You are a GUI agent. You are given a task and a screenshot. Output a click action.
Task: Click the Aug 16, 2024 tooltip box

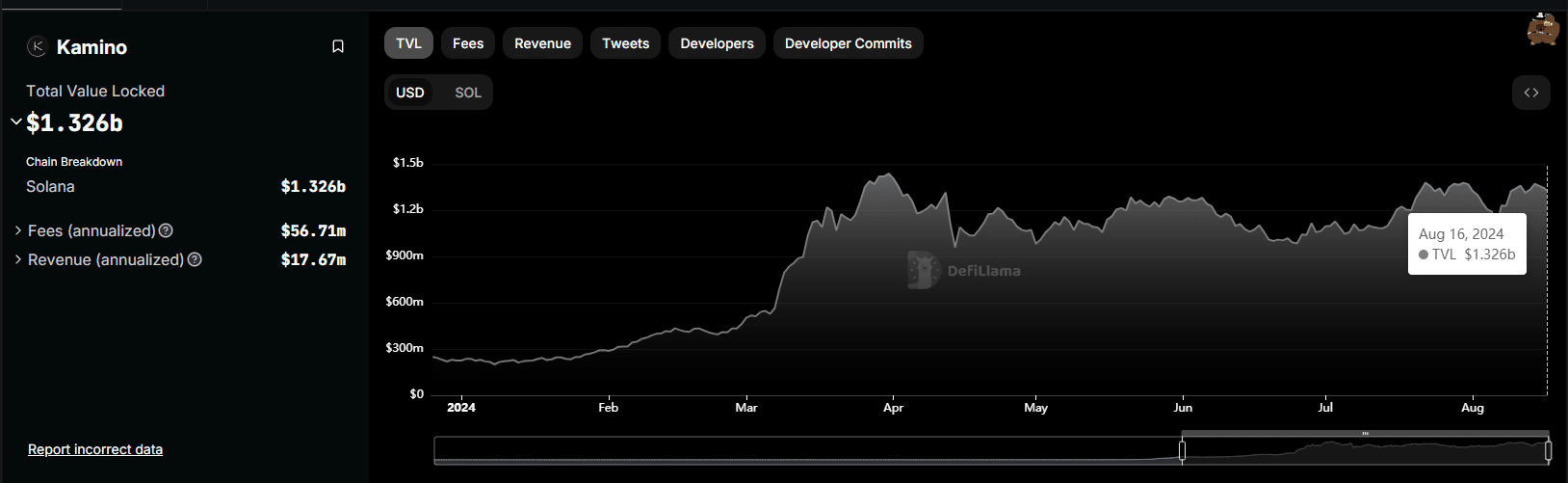pos(1467,244)
